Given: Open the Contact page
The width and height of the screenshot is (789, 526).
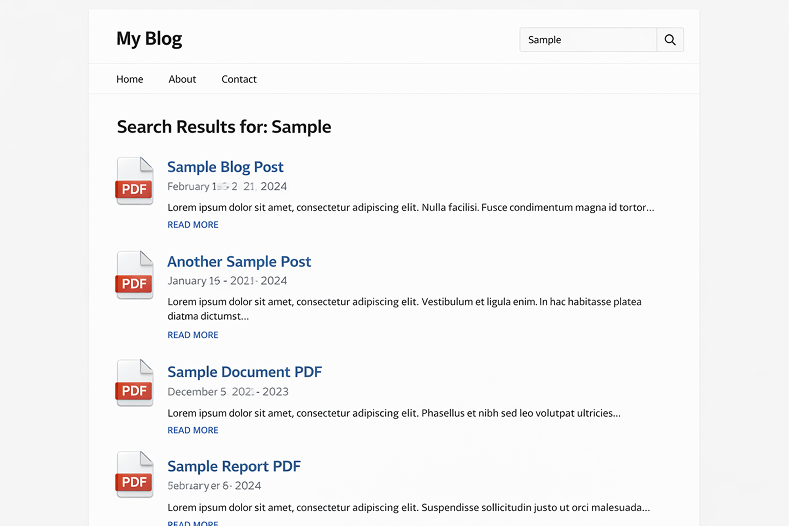Looking at the screenshot, I should [239, 79].
